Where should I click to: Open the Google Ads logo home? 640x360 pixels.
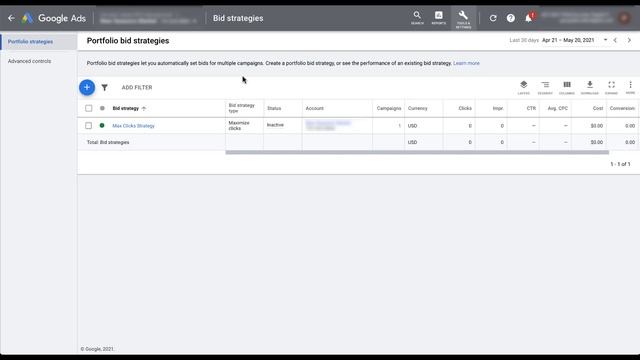click(x=54, y=18)
